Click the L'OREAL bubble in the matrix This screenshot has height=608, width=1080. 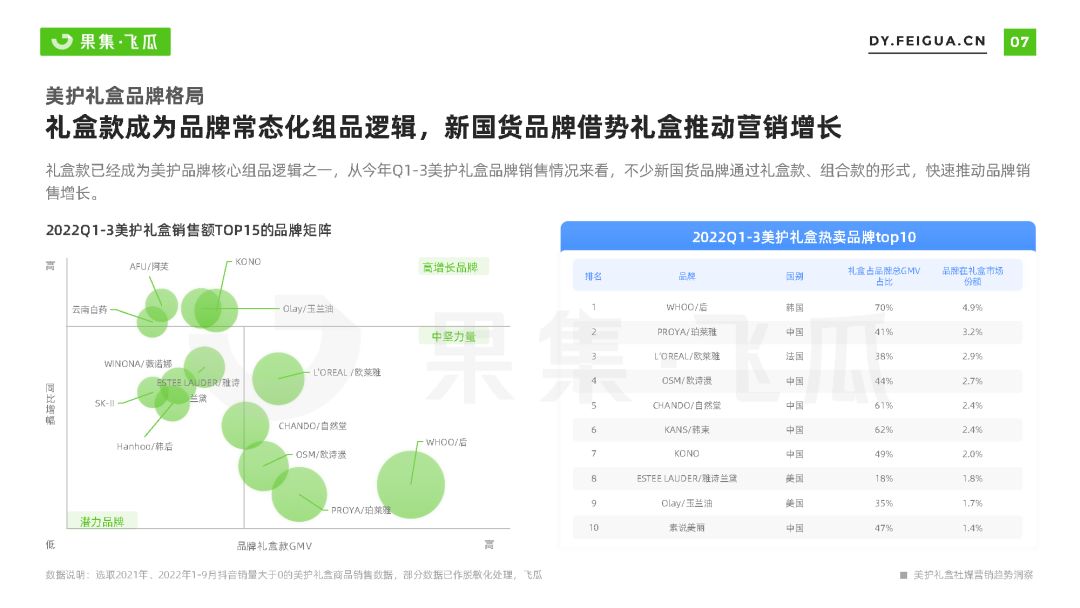tap(278, 379)
